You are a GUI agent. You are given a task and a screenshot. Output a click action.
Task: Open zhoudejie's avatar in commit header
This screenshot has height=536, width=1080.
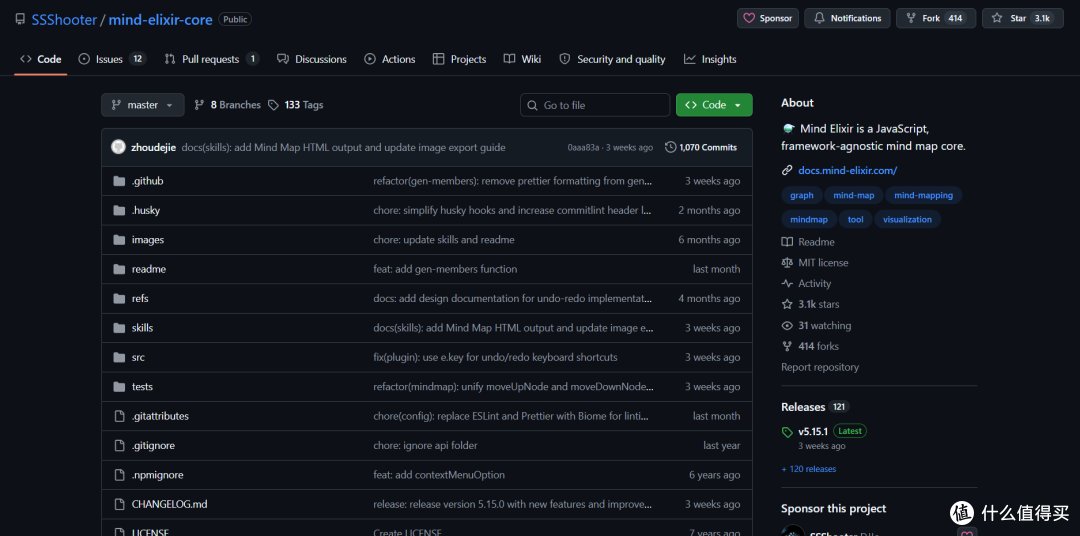[x=118, y=147]
